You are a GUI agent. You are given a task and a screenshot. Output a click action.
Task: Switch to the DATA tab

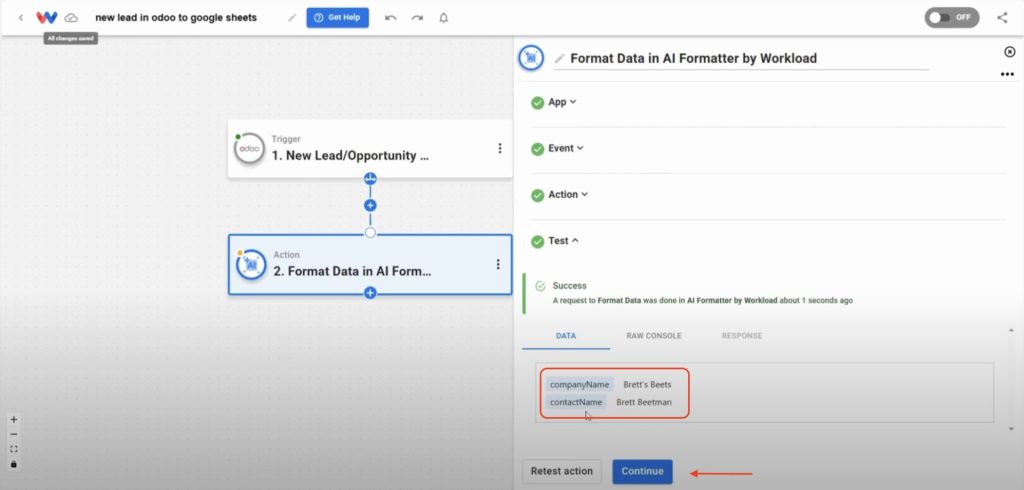[566, 336]
